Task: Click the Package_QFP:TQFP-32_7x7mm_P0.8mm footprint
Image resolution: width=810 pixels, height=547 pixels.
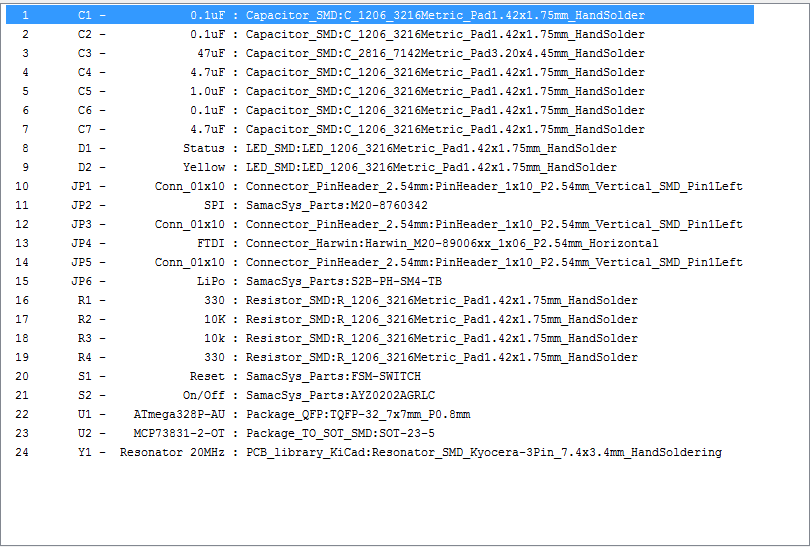Action: pos(358,414)
